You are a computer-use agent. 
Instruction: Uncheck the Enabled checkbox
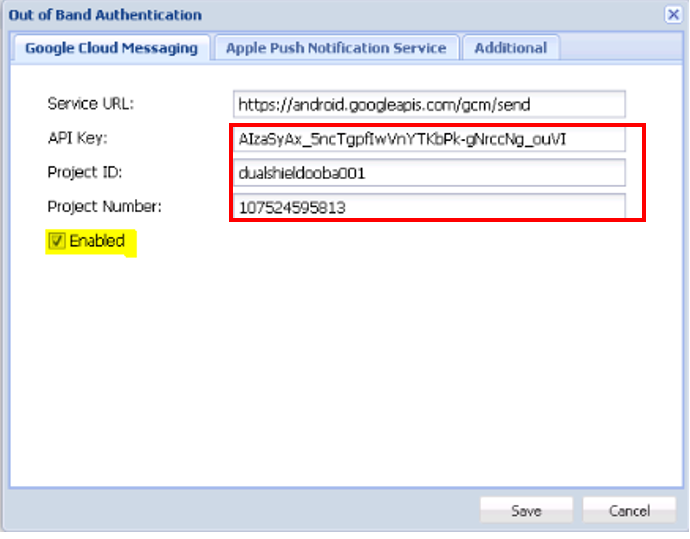click(x=57, y=241)
